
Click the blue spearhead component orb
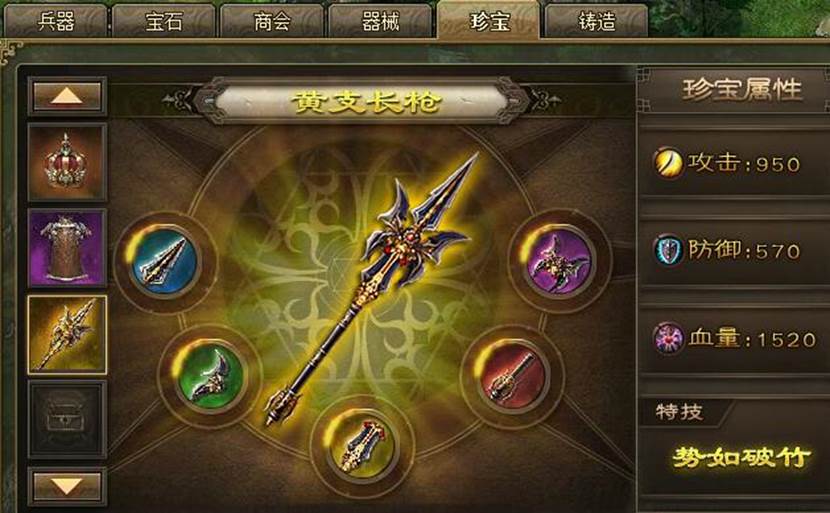coord(165,262)
